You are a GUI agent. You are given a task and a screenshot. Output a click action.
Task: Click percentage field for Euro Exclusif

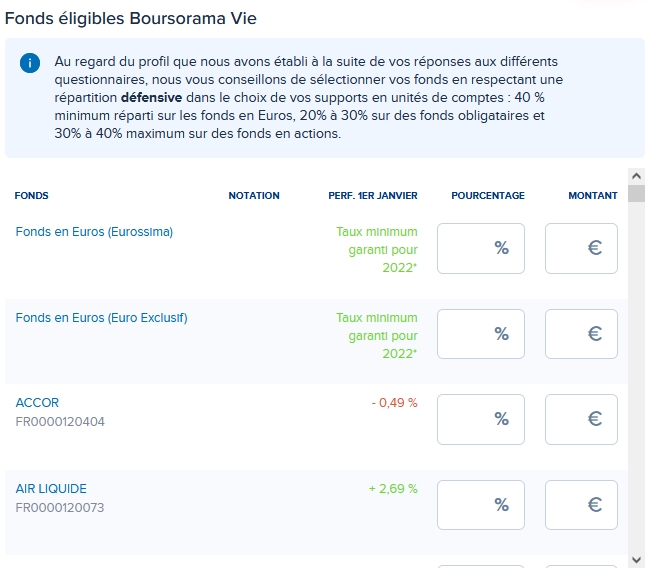pos(481,334)
